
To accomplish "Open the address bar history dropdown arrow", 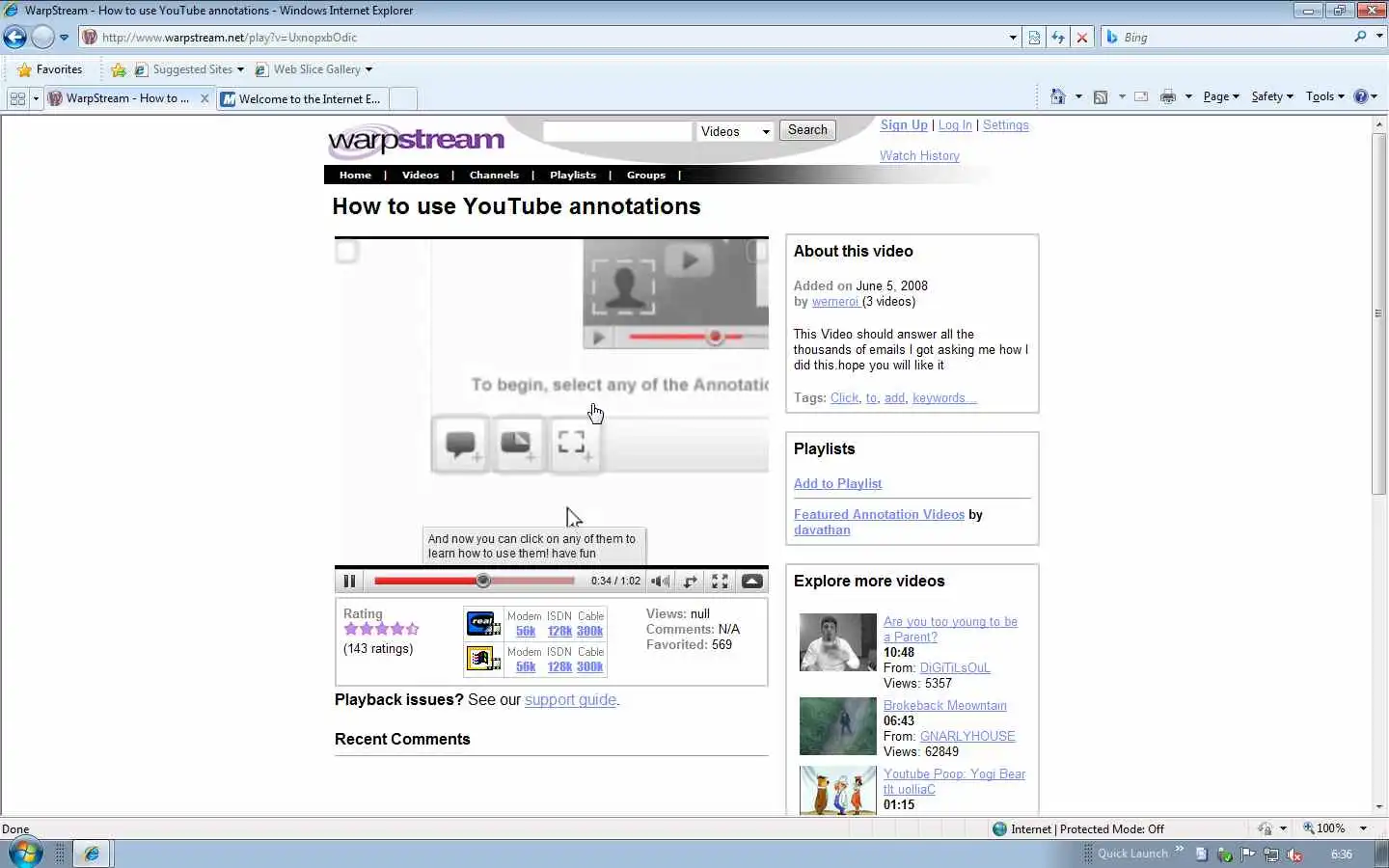I will click(x=1013, y=38).
